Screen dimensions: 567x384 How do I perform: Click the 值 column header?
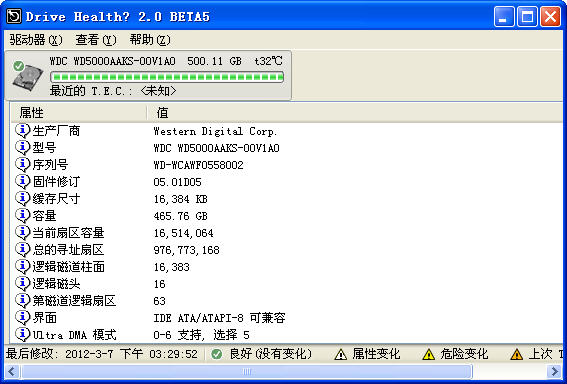click(x=355, y=113)
